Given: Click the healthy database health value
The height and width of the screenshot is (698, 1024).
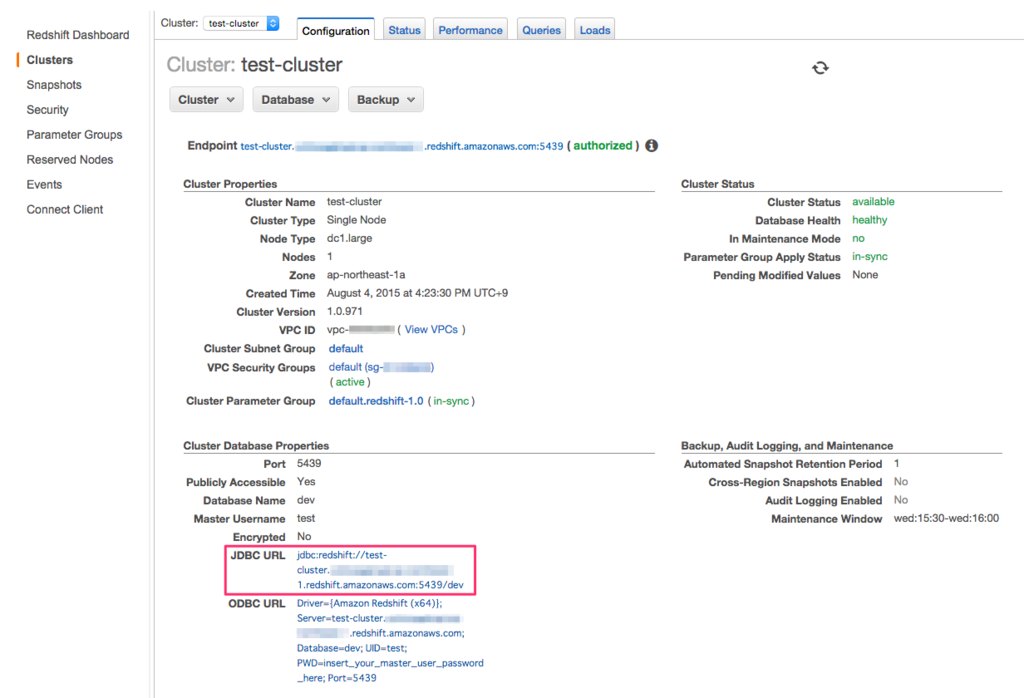Looking at the screenshot, I should tap(869, 220).
